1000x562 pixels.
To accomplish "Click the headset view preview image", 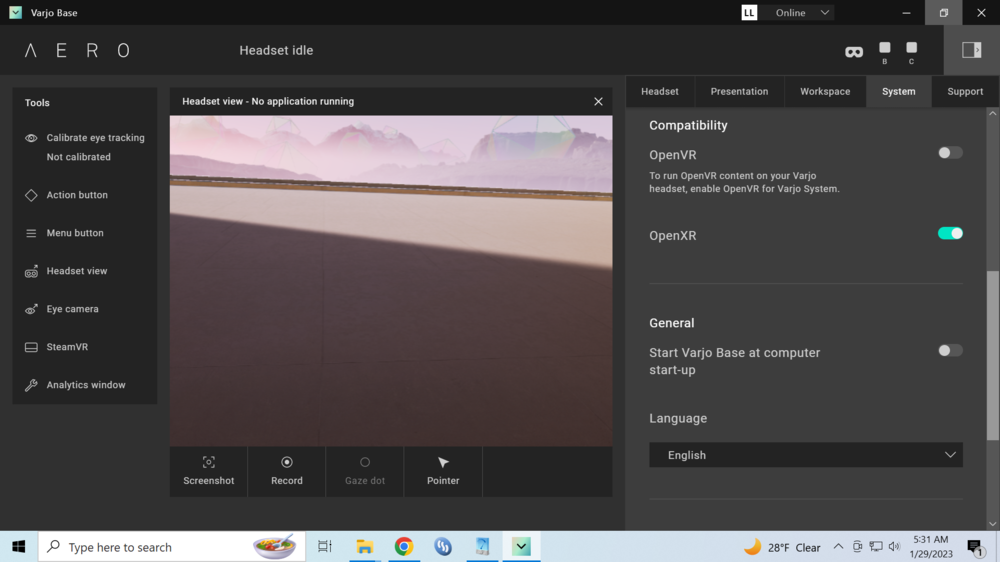I will [x=391, y=281].
